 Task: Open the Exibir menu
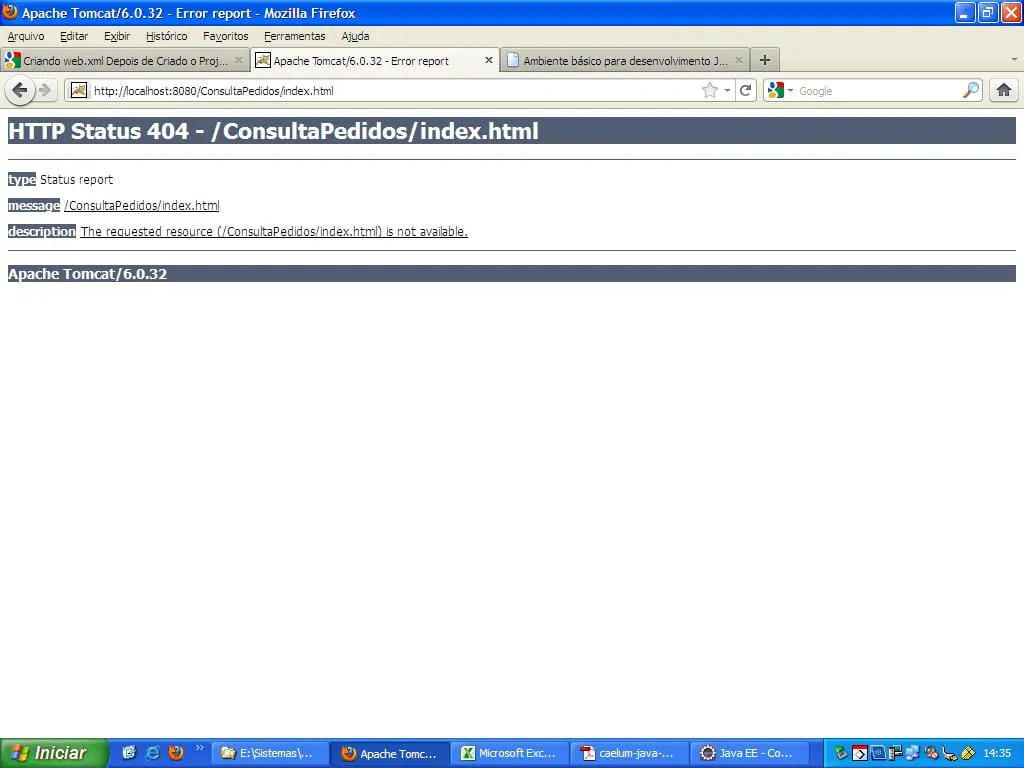coord(117,36)
